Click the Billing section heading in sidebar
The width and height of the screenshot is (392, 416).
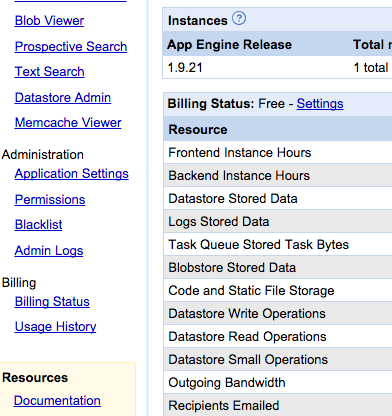coord(19,283)
